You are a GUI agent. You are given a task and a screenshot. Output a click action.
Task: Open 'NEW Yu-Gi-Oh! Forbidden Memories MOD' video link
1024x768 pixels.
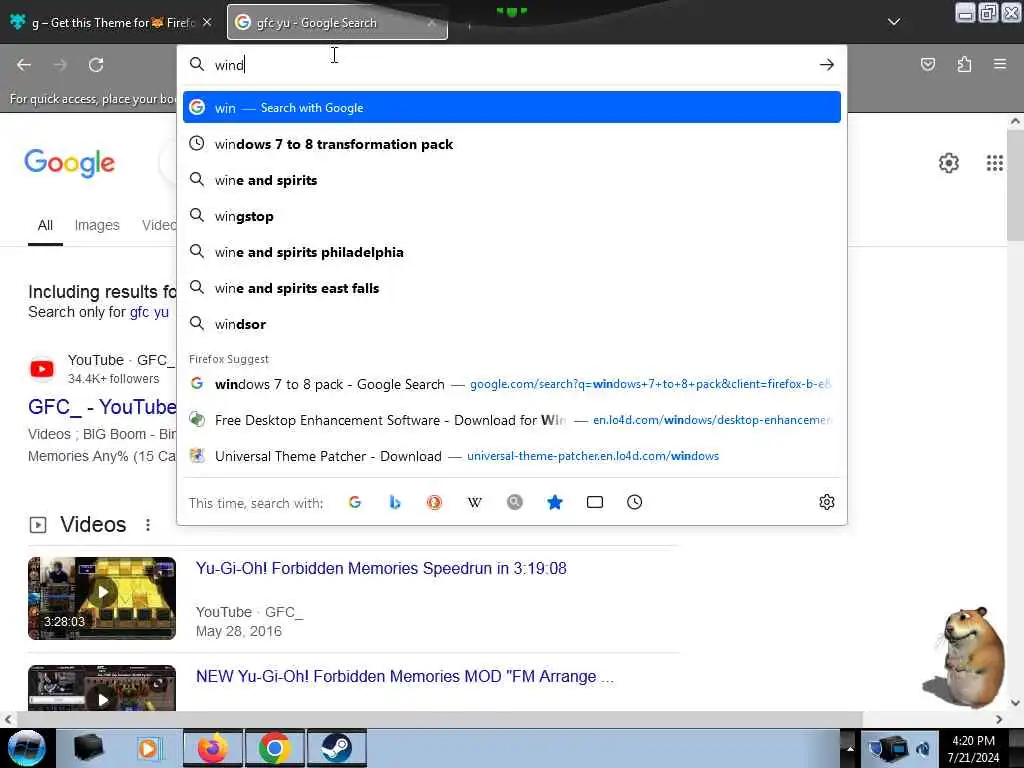point(405,676)
